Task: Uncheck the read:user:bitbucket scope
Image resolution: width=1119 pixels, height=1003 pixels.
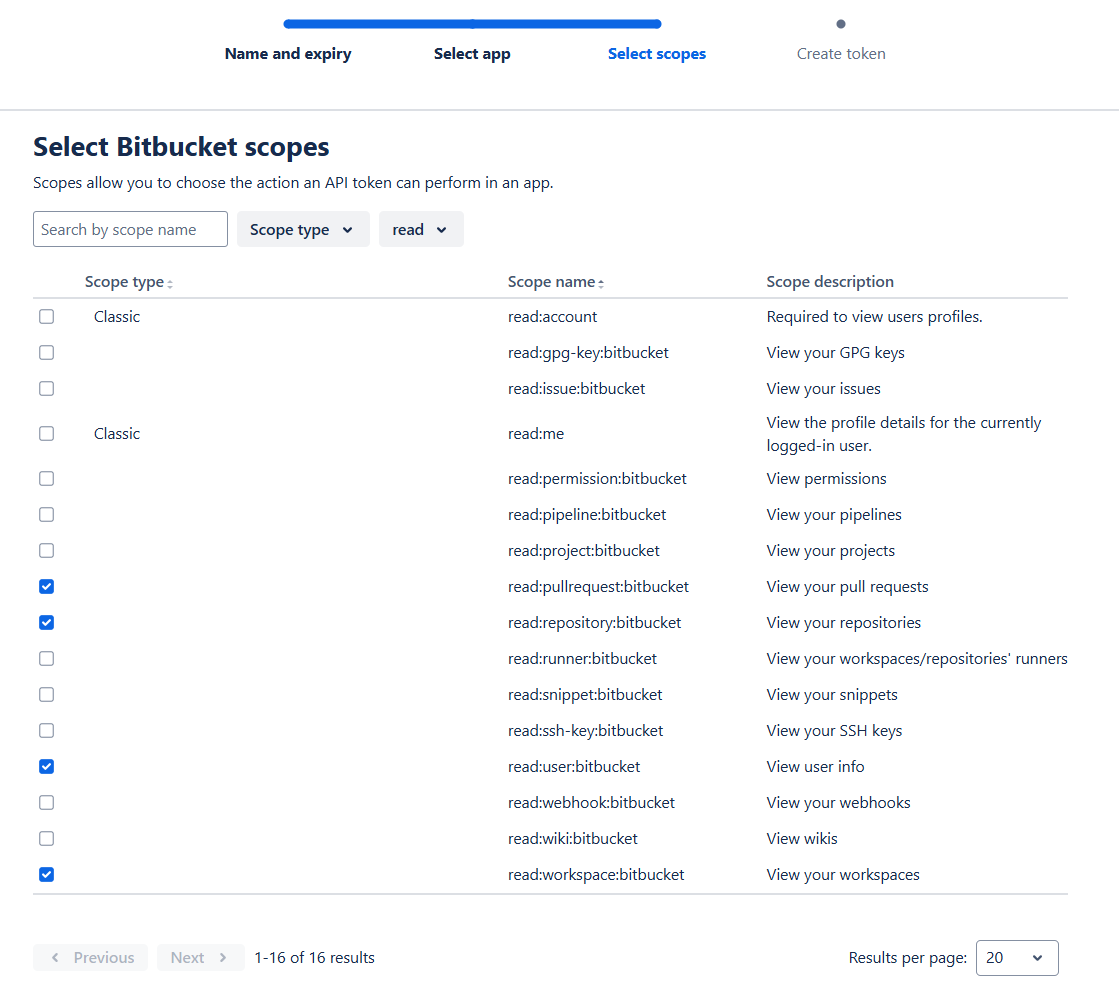Action: 46,767
